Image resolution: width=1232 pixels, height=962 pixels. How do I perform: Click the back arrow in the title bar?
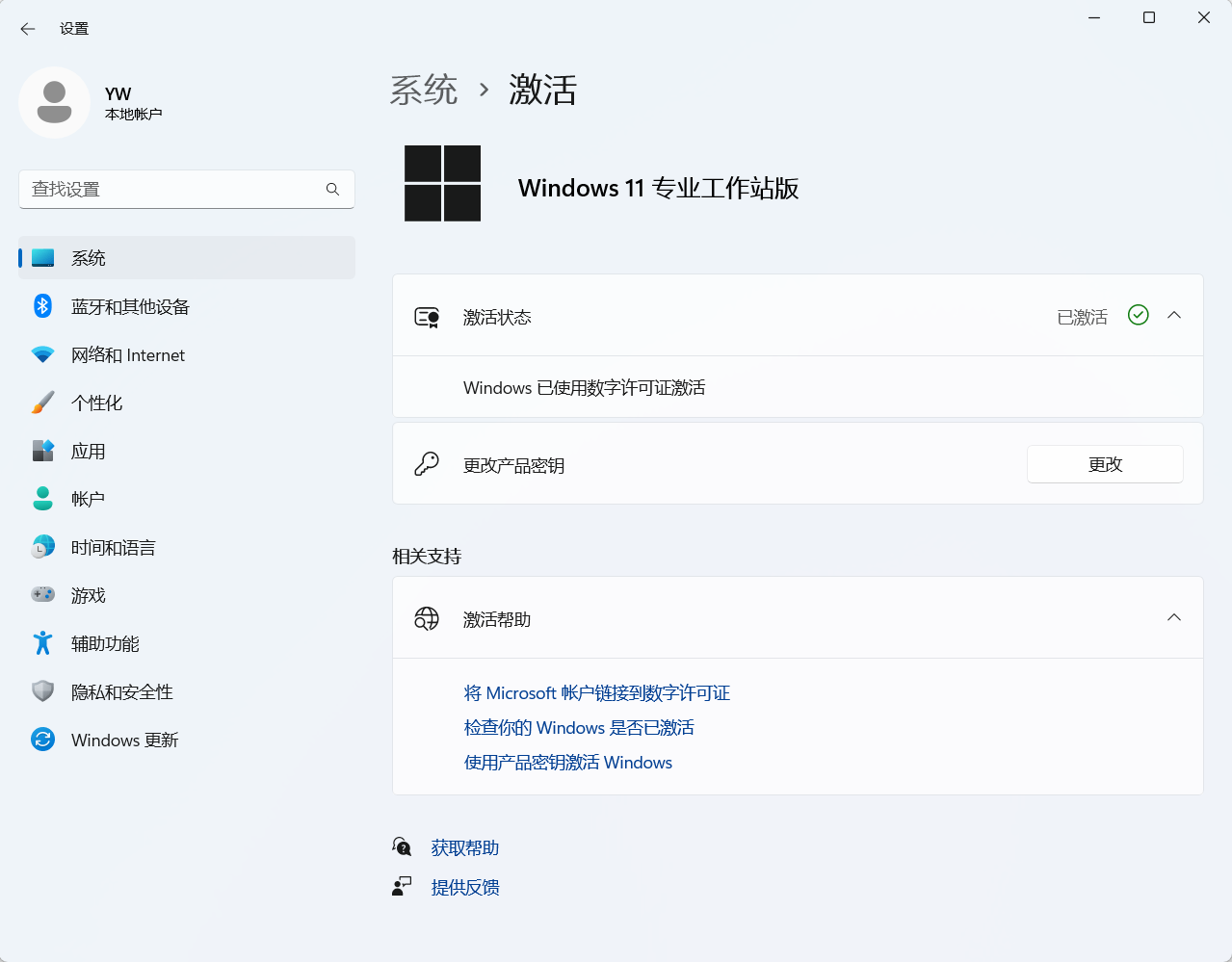click(28, 29)
